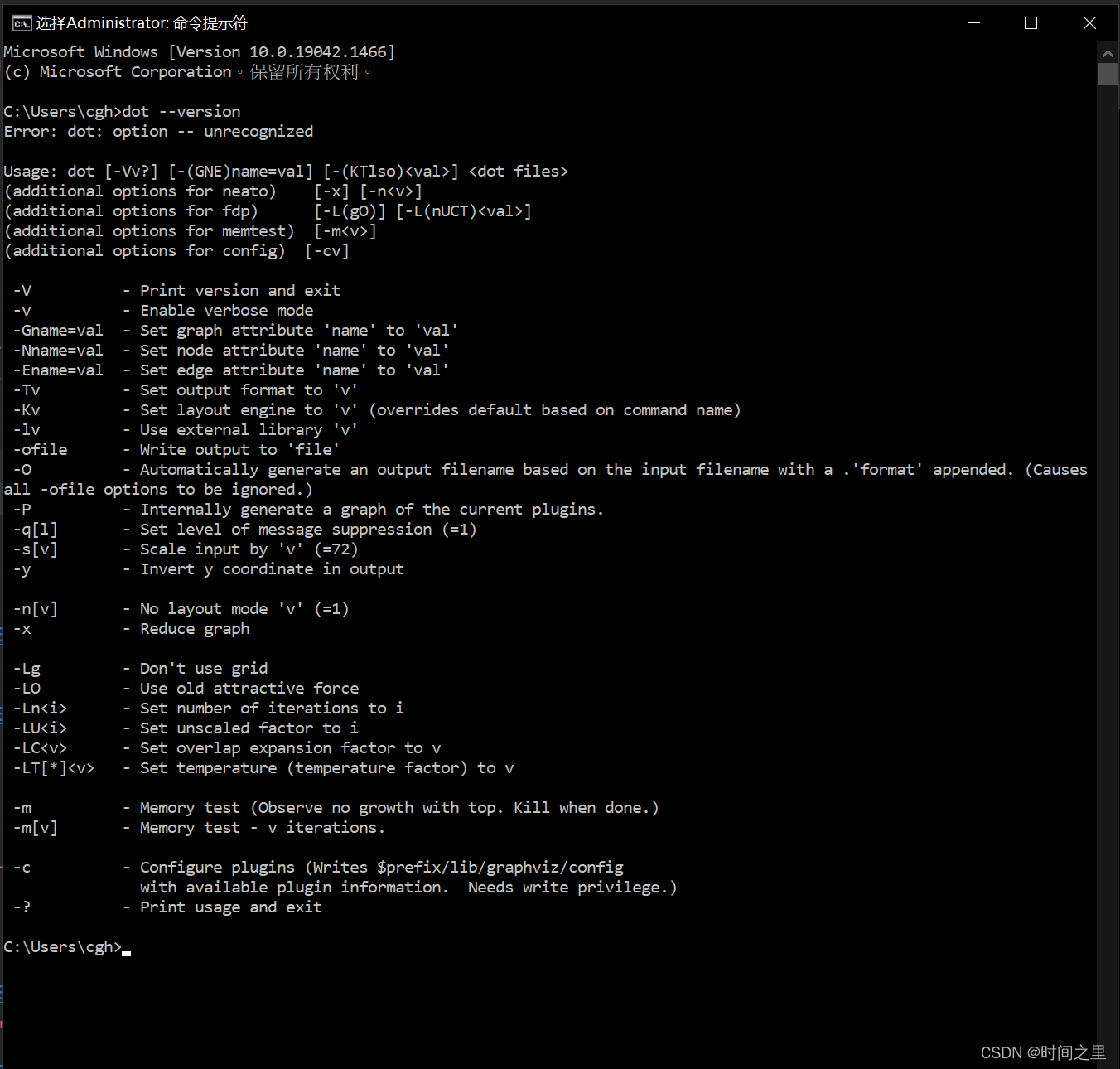Click '-V - Print version and exit' line
Screen dimensions: 1120x1069
coord(176,291)
